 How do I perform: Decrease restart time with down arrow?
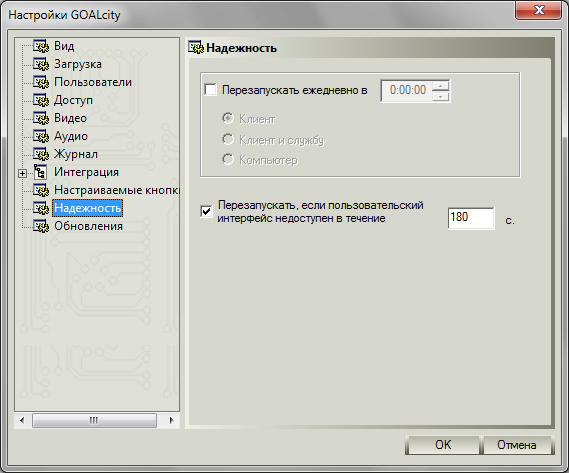(441, 97)
